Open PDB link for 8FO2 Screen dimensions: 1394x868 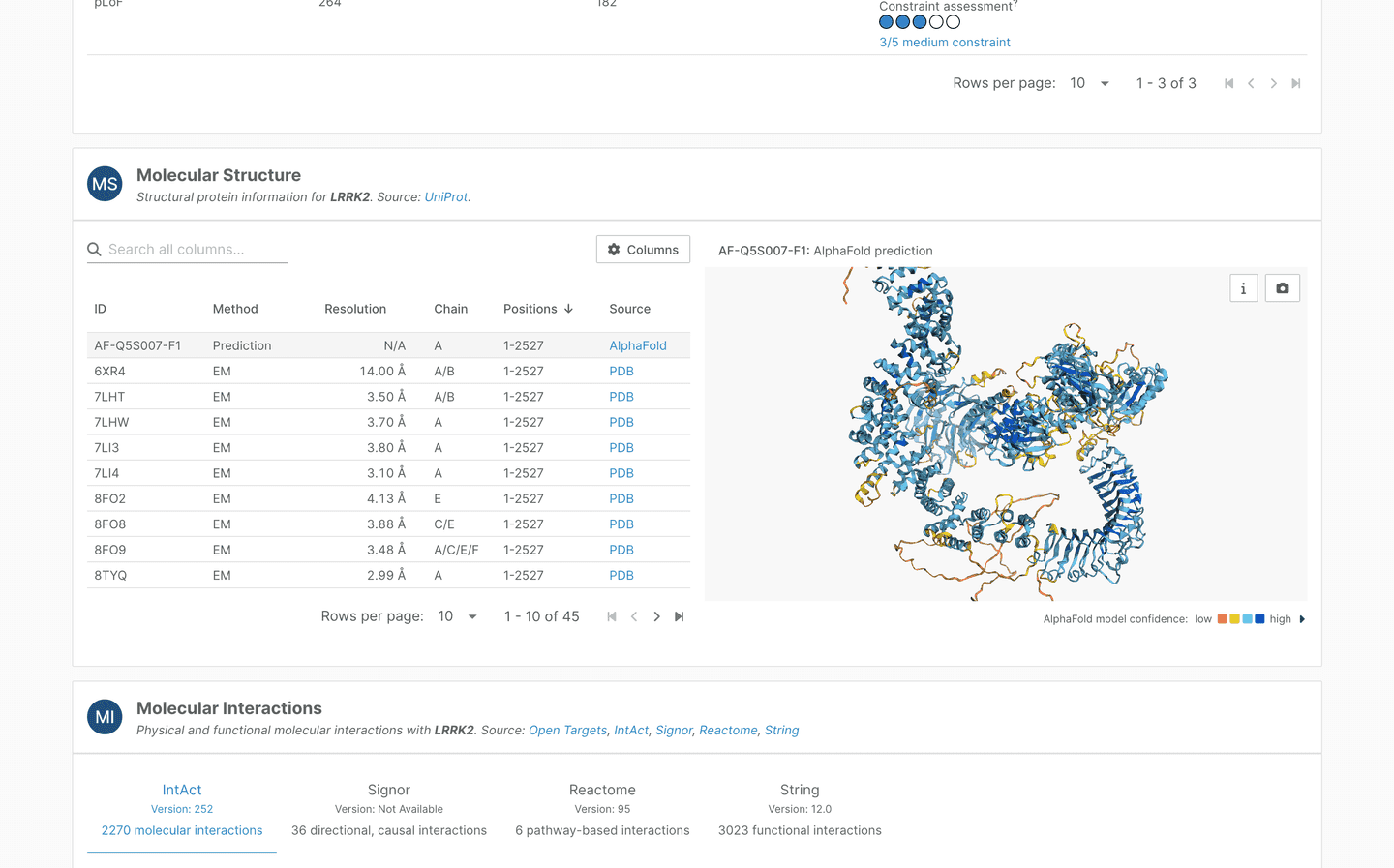click(621, 499)
